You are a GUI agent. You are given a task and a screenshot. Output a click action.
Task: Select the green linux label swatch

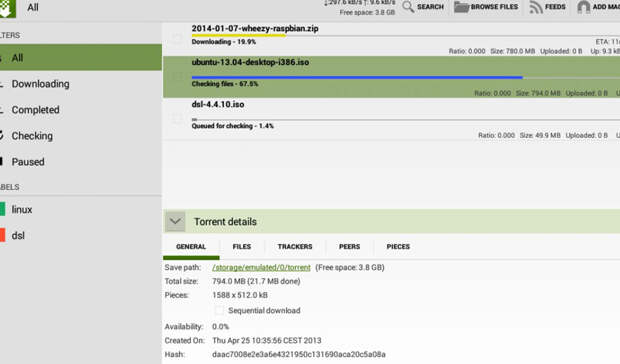(2, 209)
